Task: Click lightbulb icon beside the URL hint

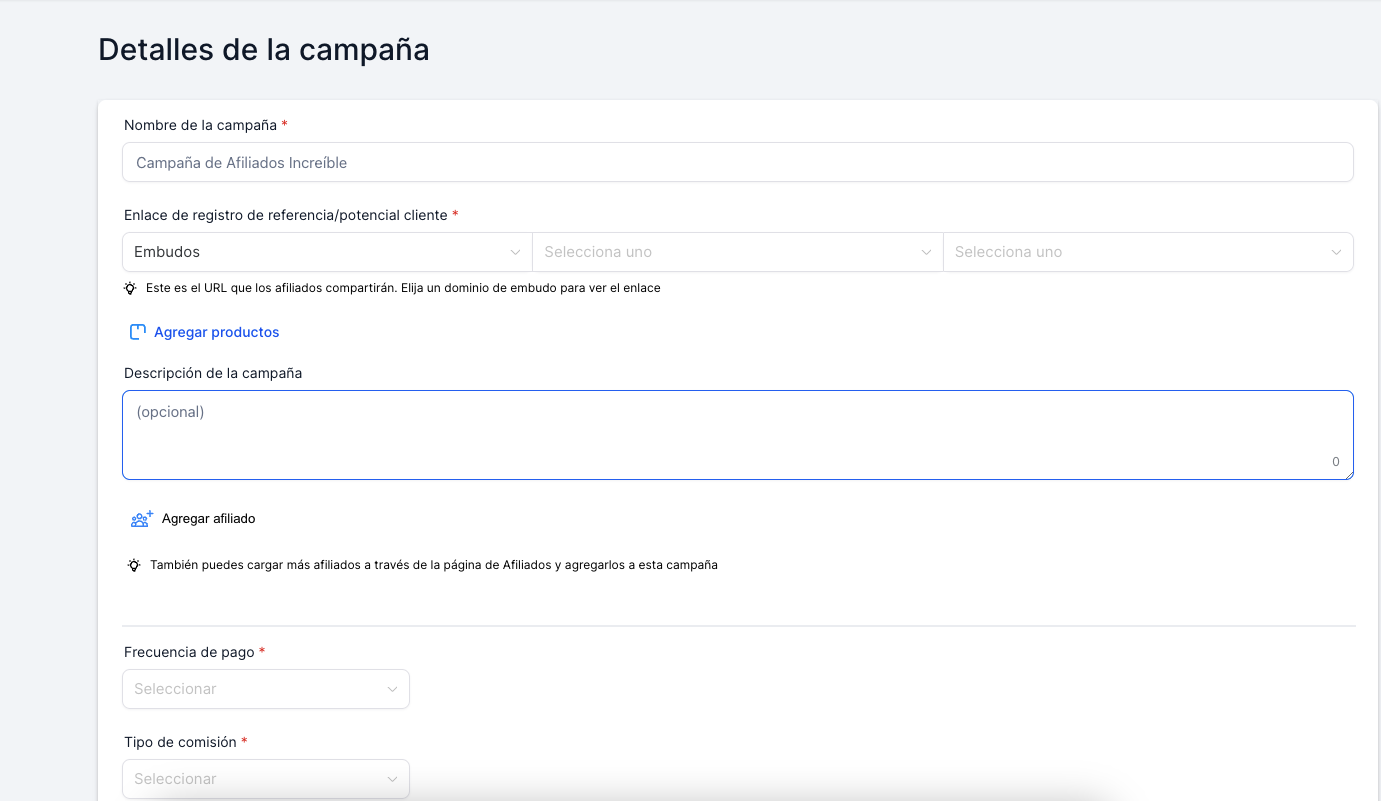Action: point(130,288)
